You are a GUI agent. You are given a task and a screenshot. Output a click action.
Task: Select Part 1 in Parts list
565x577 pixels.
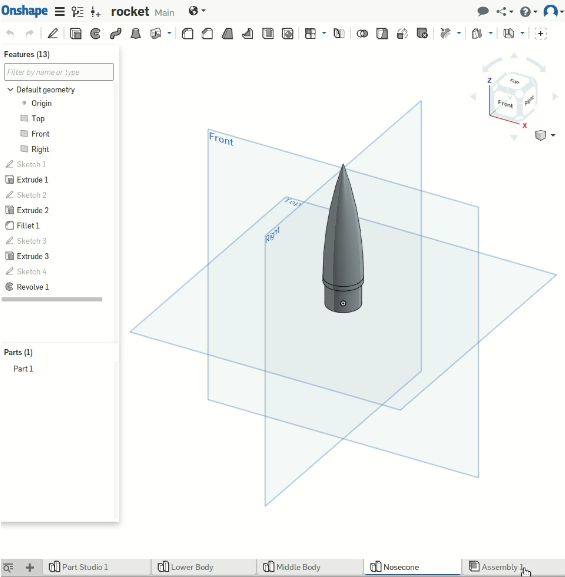coord(23,369)
